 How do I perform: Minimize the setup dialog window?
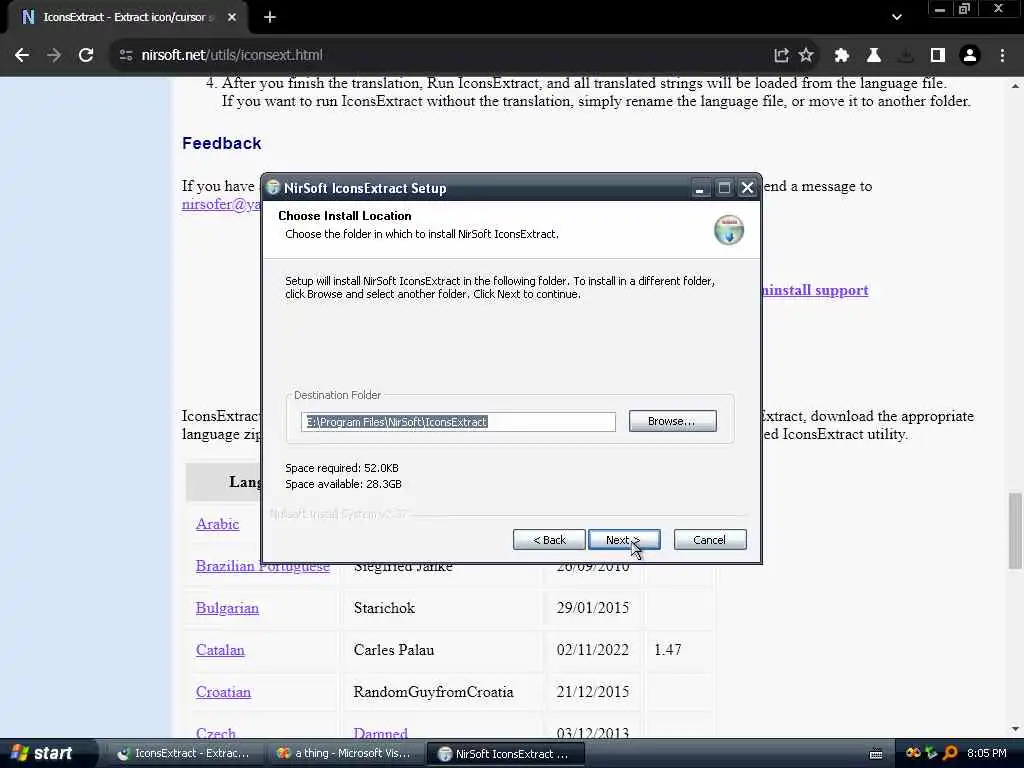(700, 189)
